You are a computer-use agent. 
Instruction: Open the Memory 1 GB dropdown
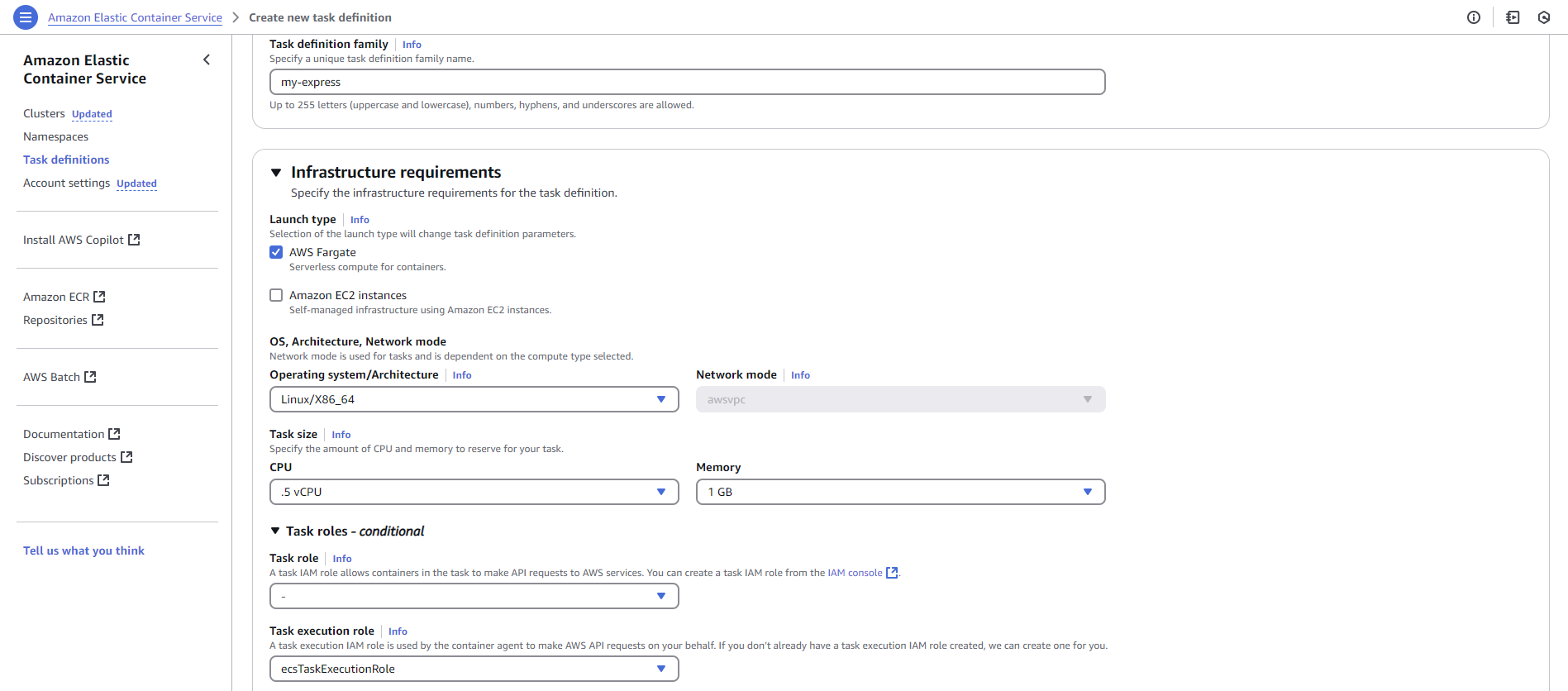click(900, 492)
